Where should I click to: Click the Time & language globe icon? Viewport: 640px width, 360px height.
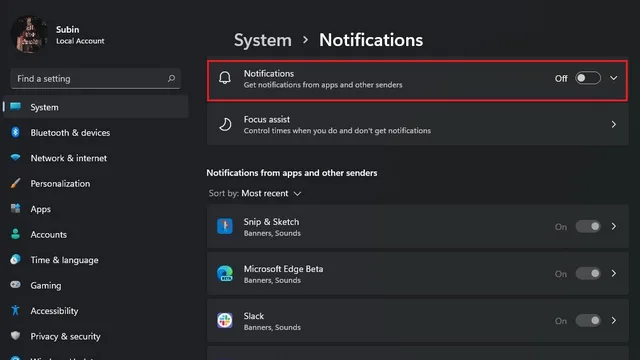[16, 259]
